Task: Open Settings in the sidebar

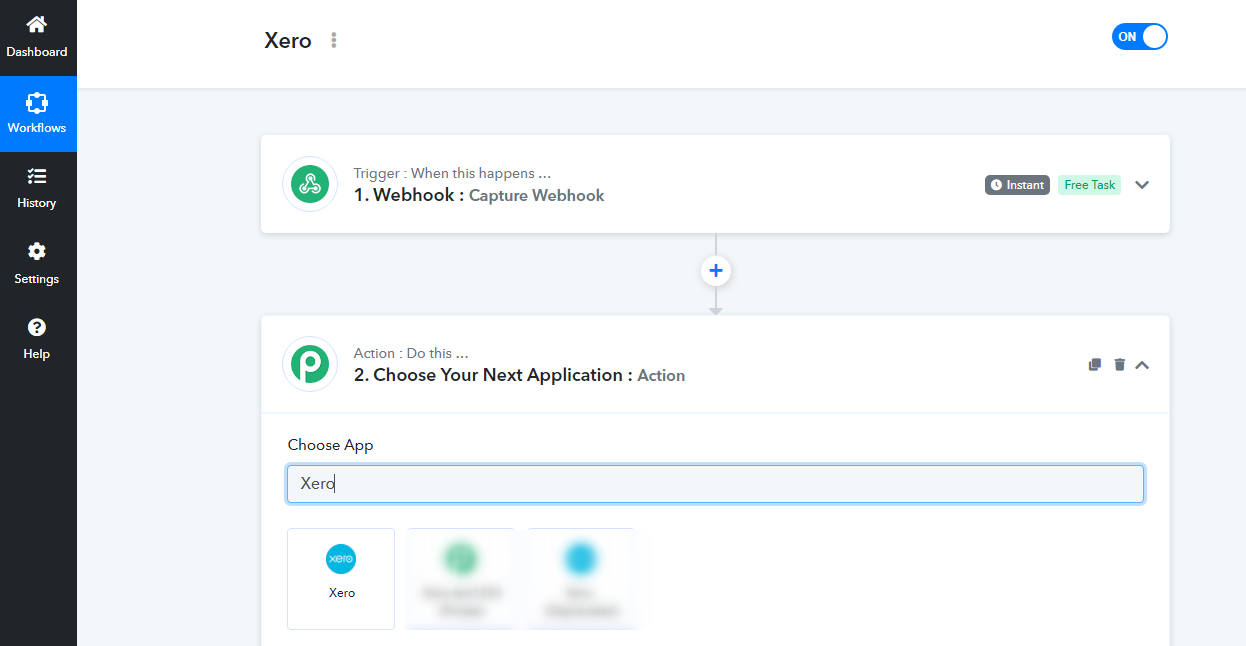Action: coord(37,265)
